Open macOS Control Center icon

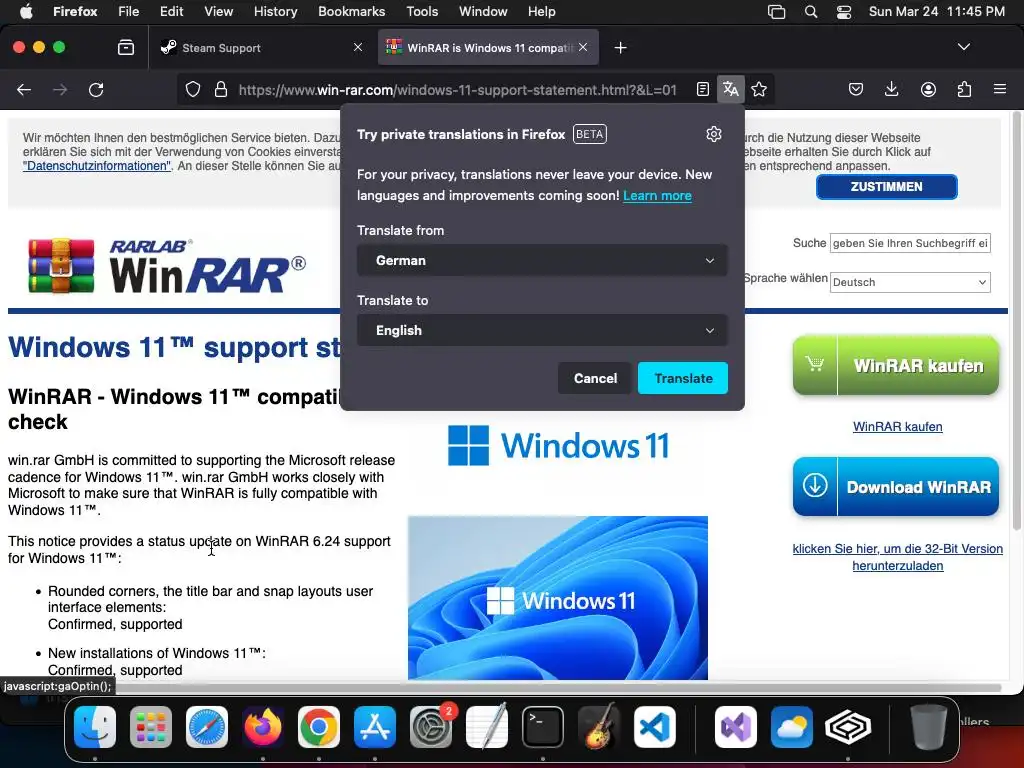click(x=844, y=12)
